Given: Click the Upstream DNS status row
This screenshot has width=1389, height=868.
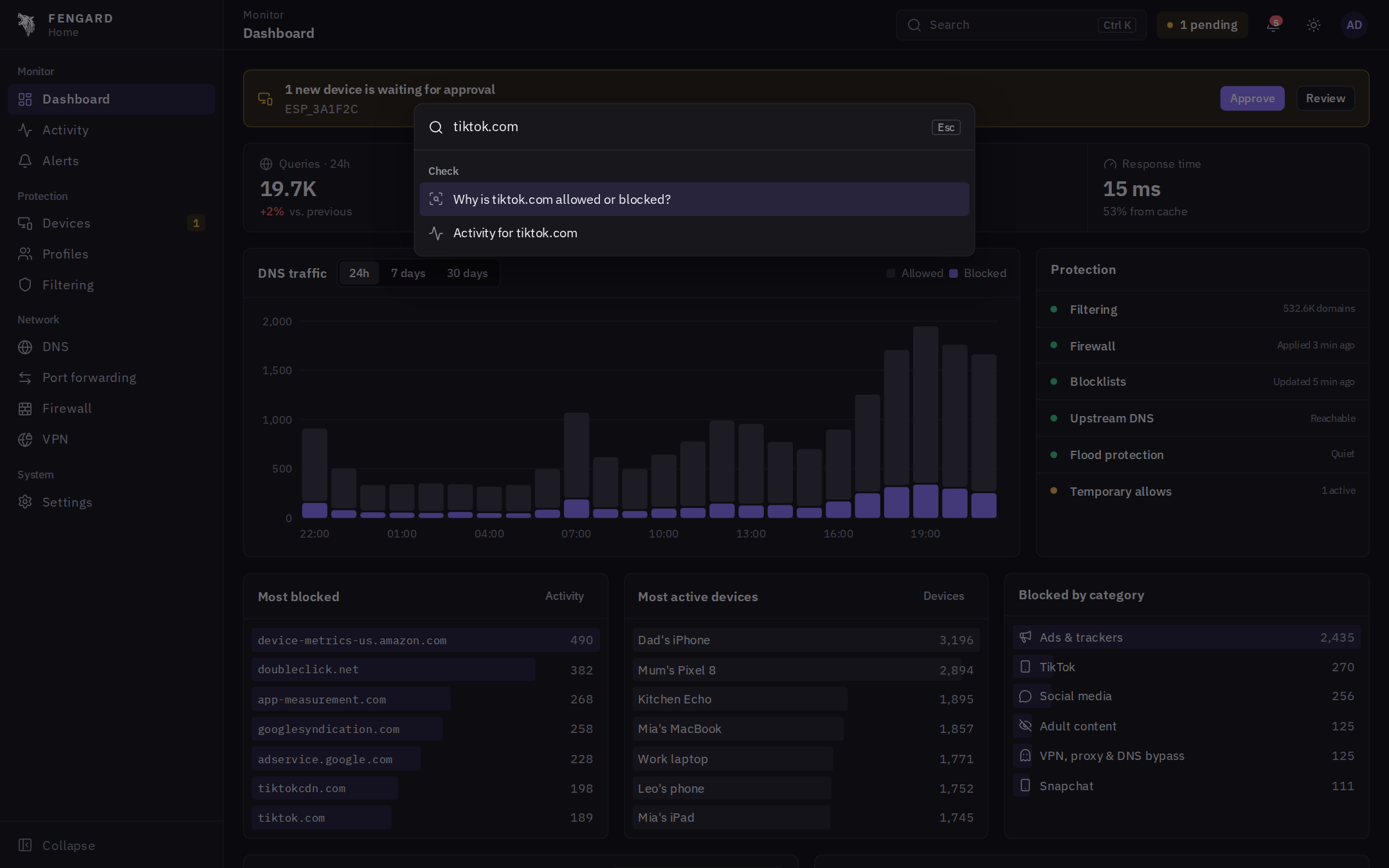Looking at the screenshot, I should tap(1203, 418).
